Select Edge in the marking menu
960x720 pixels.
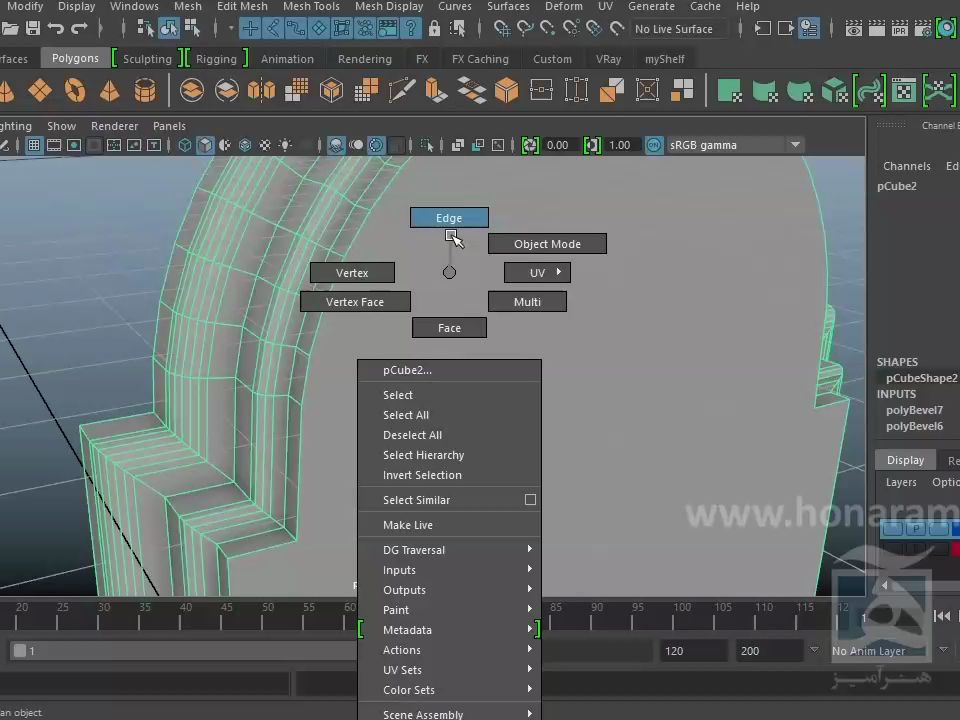[449, 218]
